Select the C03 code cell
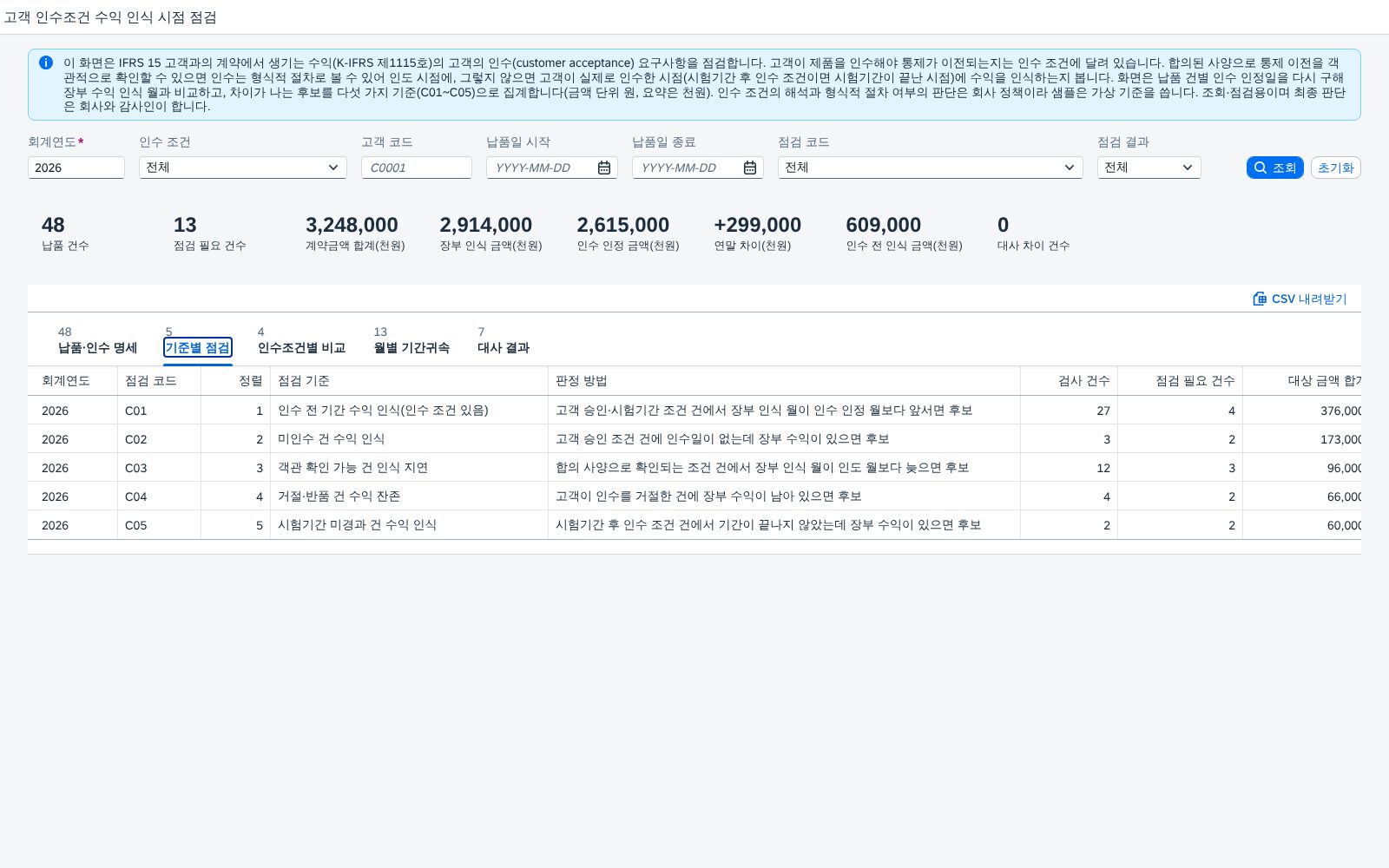Viewport: 1389px width, 868px height. pyautogui.click(x=159, y=468)
